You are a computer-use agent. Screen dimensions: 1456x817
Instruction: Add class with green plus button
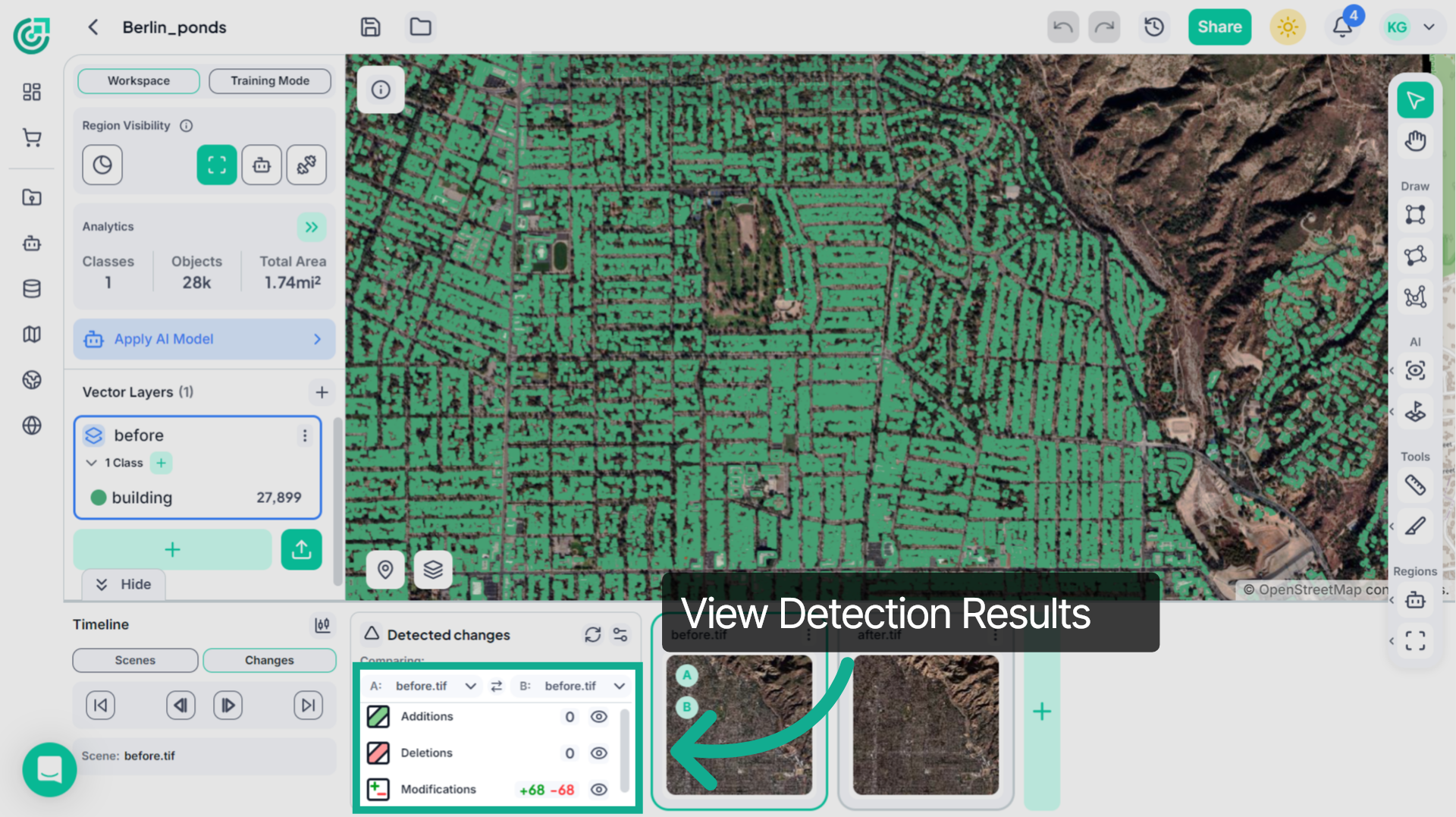pos(161,463)
